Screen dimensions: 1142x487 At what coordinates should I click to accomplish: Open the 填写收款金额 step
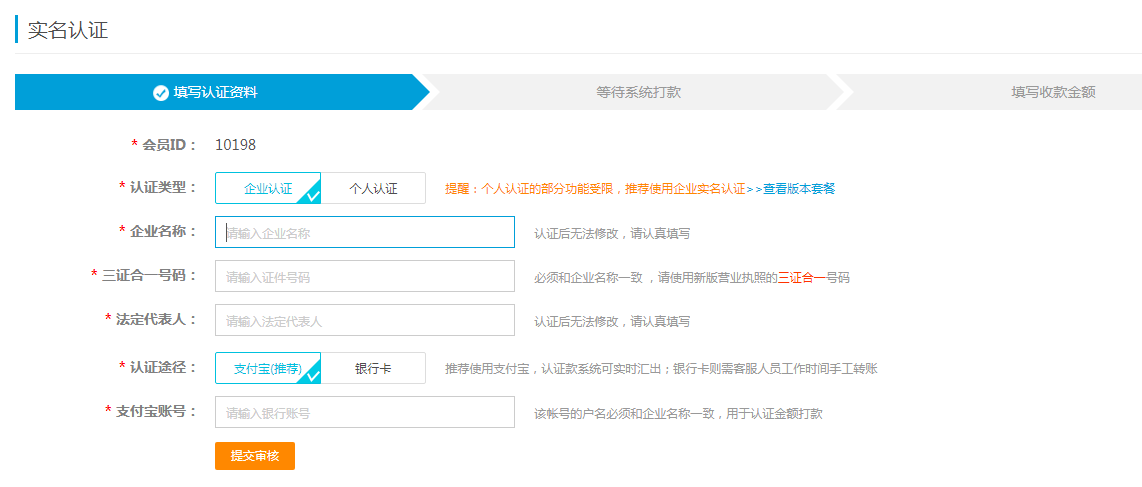pyautogui.click(x=1052, y=92)
